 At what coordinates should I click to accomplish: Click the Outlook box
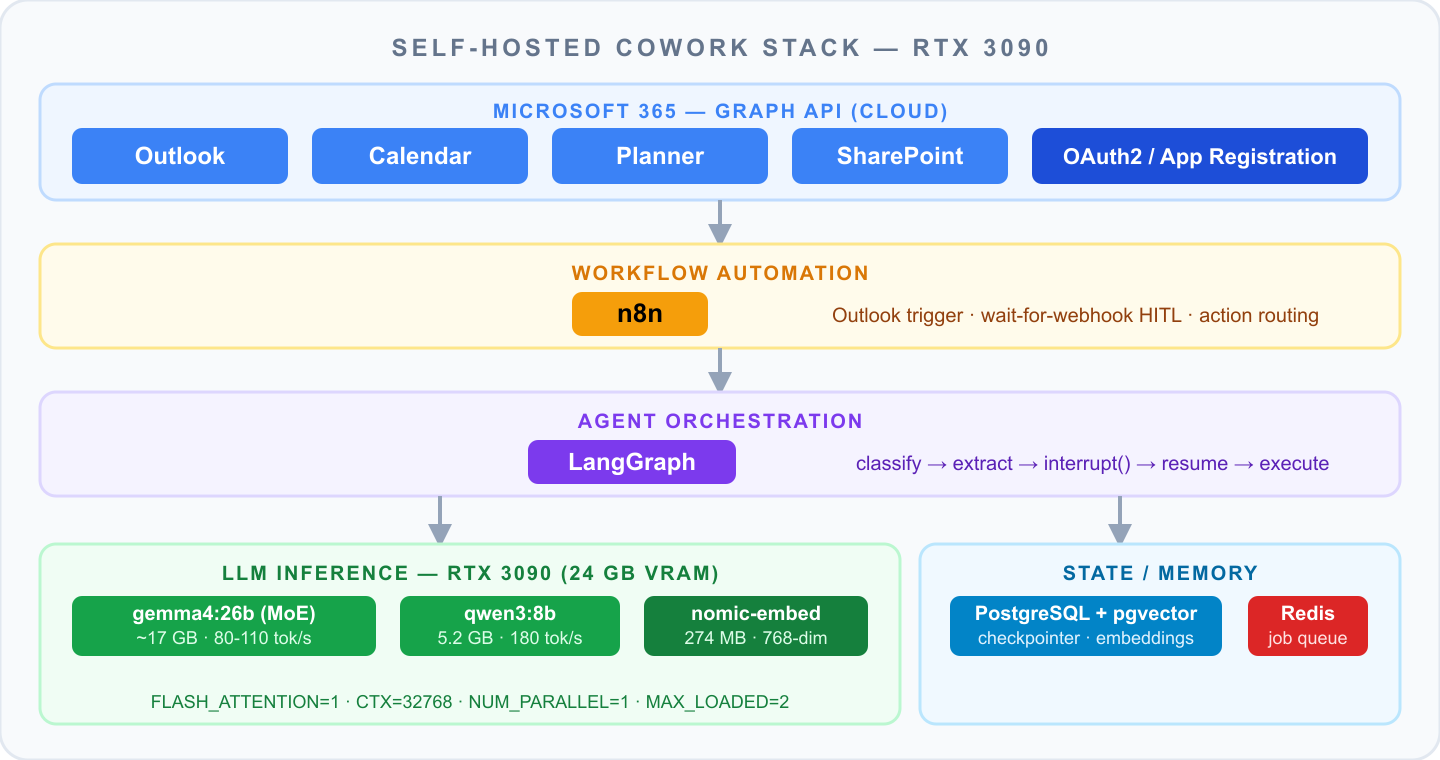coord(180,156)
